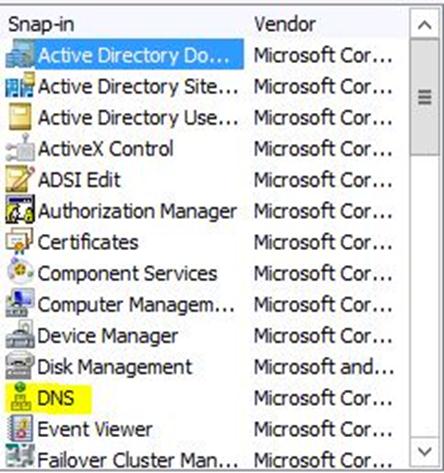The width and height of the screenshot is (444, 473).
Task: Click the Vendor column header
Action: point(285,24)
